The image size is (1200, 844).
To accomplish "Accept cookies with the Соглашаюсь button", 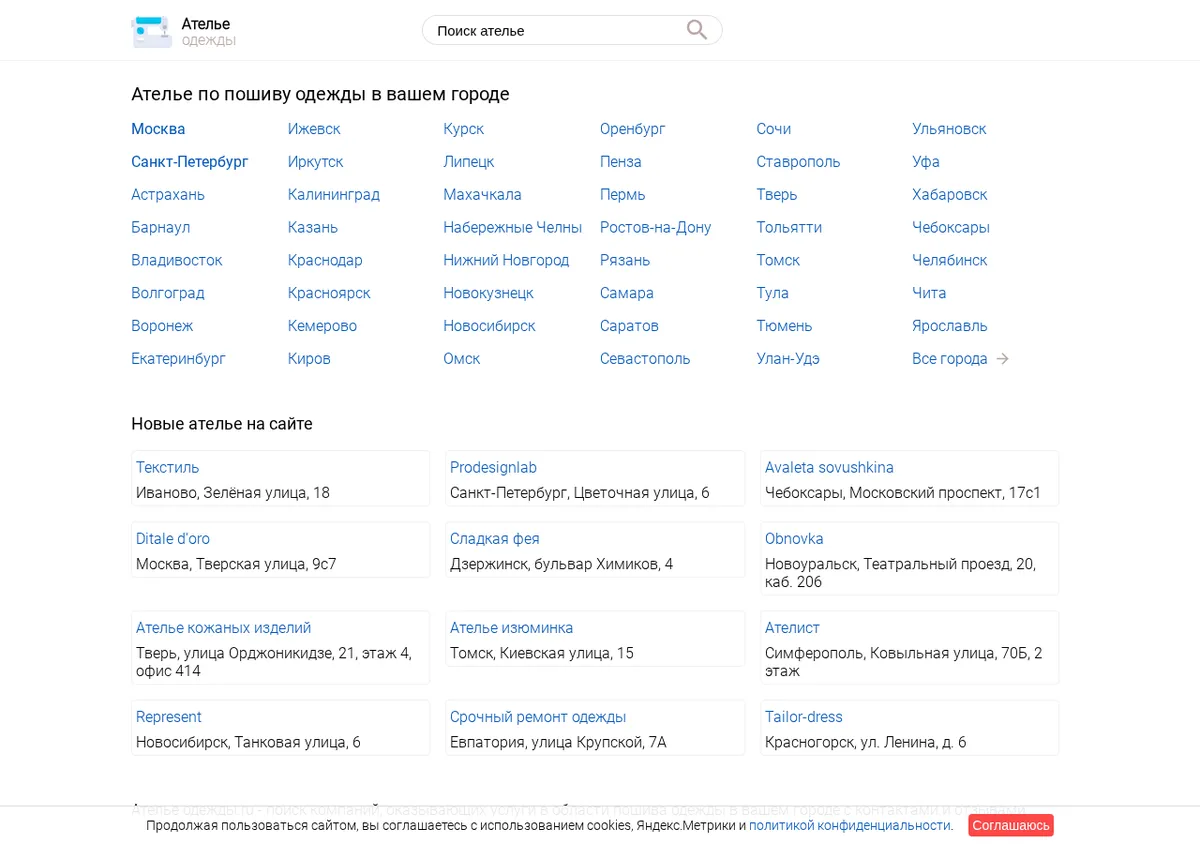I will tap(1011, 825).
